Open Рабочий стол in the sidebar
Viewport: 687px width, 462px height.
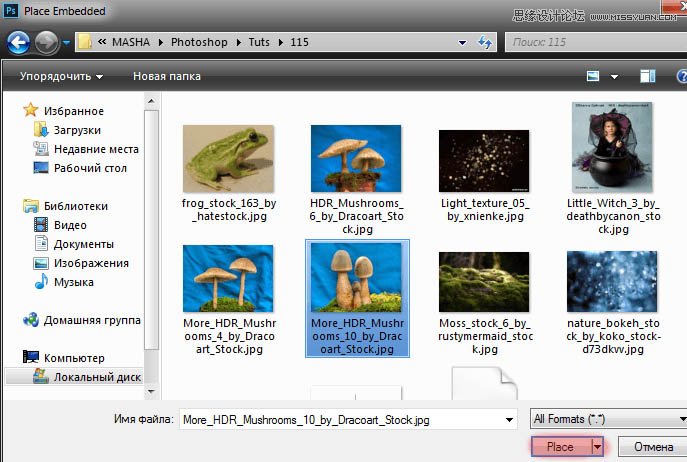point(90,168)
